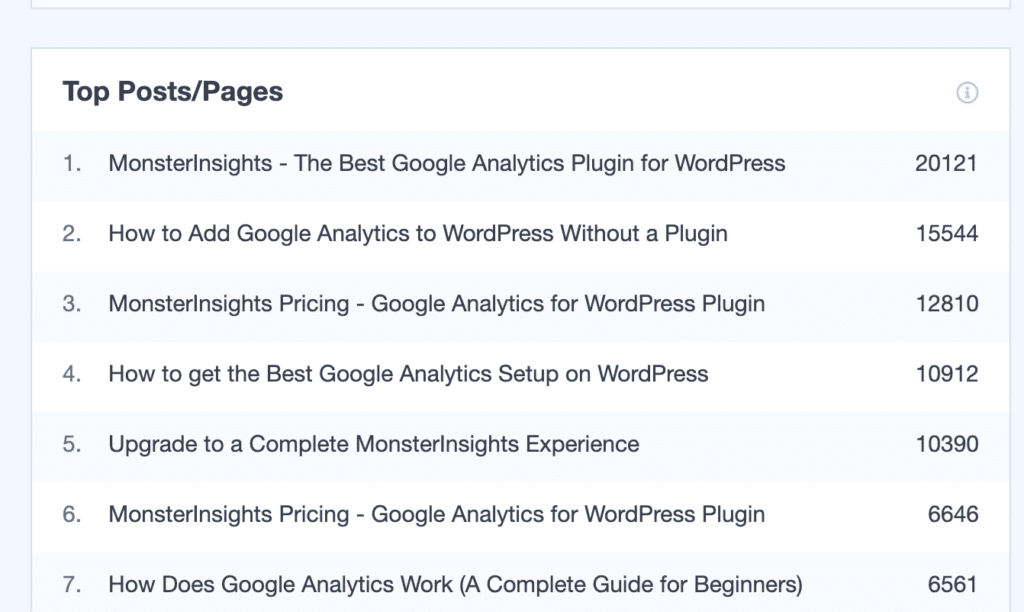Select the view count 10390
The image size is (1024, 612).
click(x=946, y=444)
